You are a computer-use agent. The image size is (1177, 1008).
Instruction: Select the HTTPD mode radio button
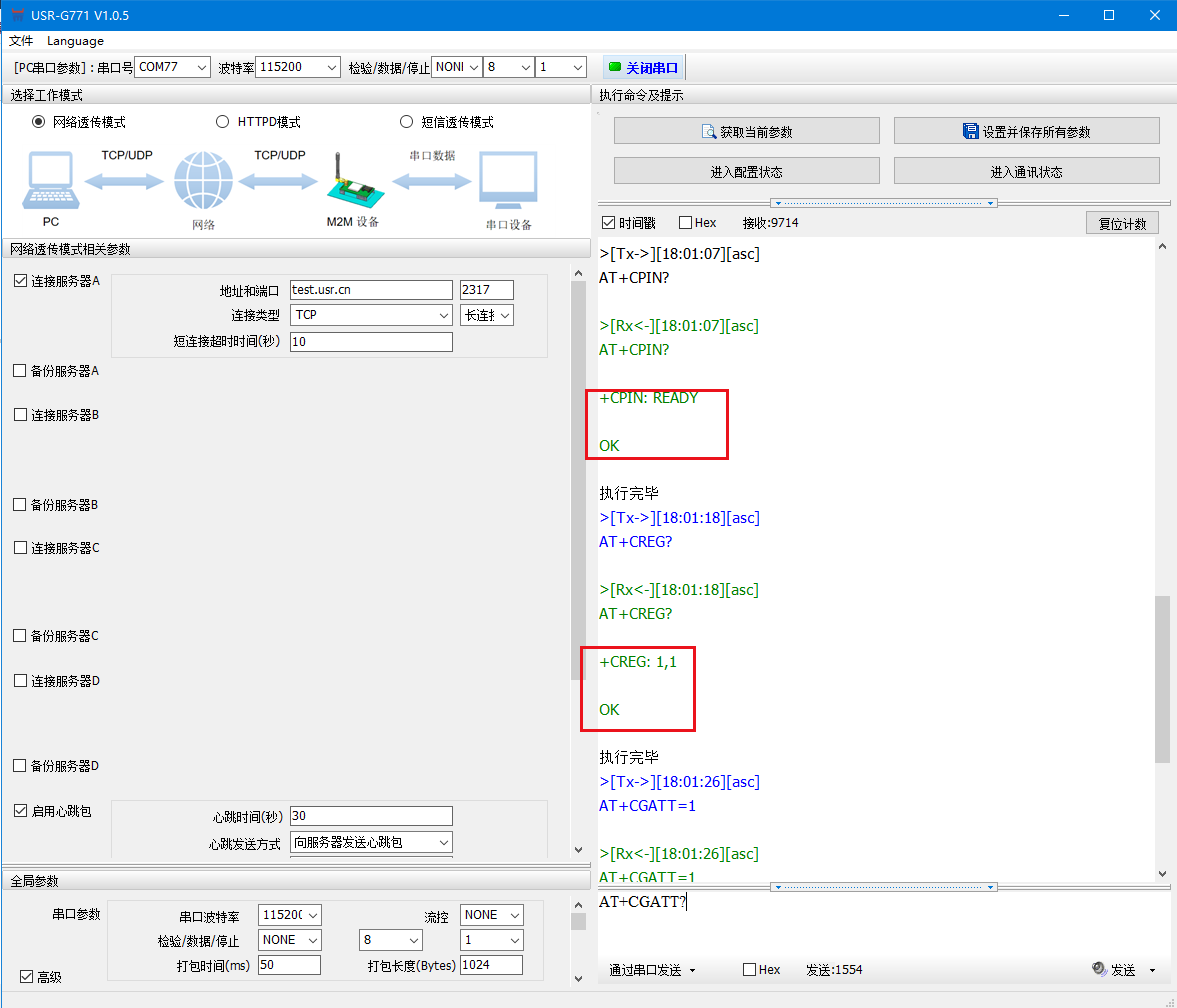223,122
